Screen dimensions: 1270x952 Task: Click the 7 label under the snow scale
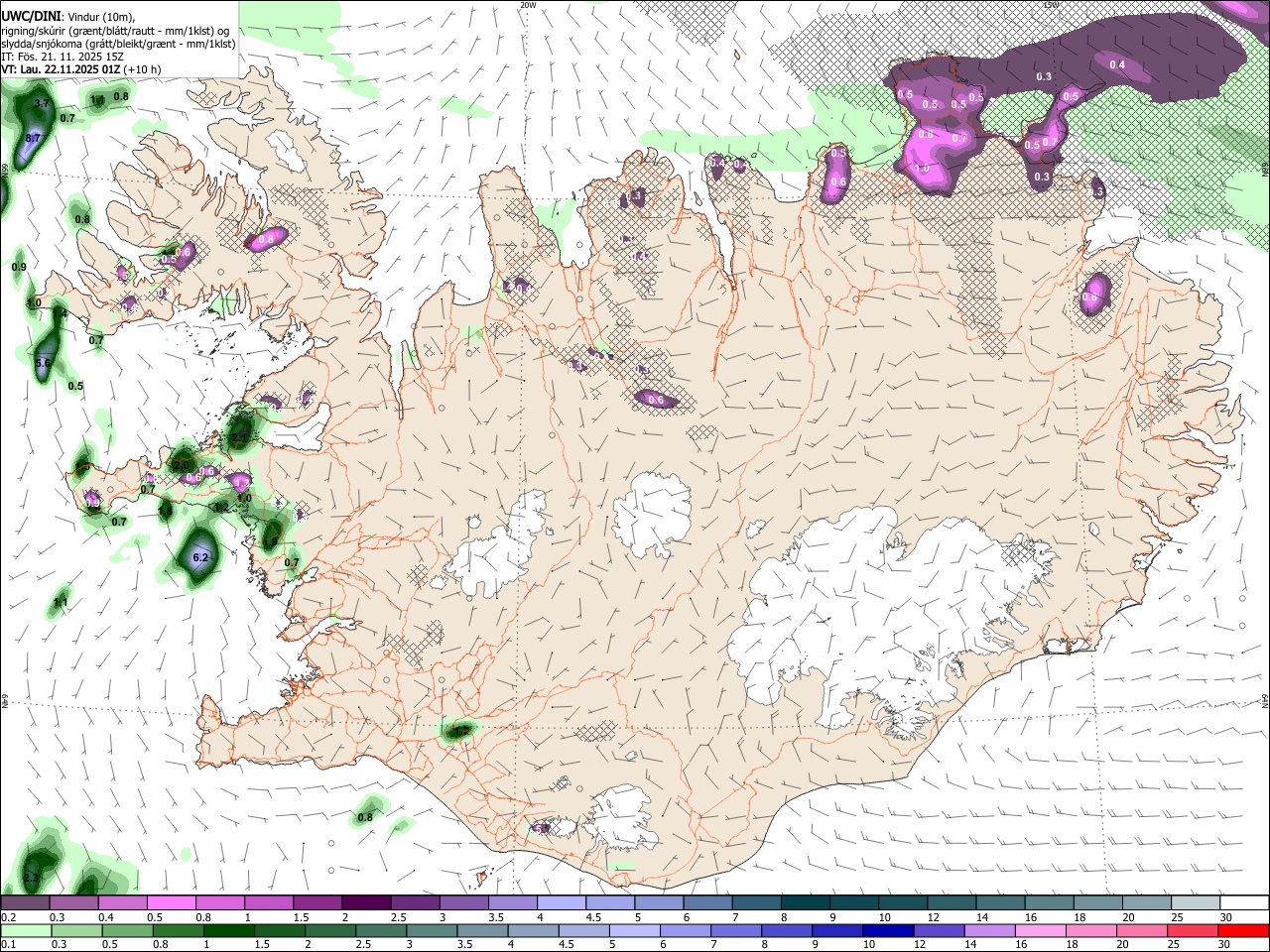tap(733, 917)
